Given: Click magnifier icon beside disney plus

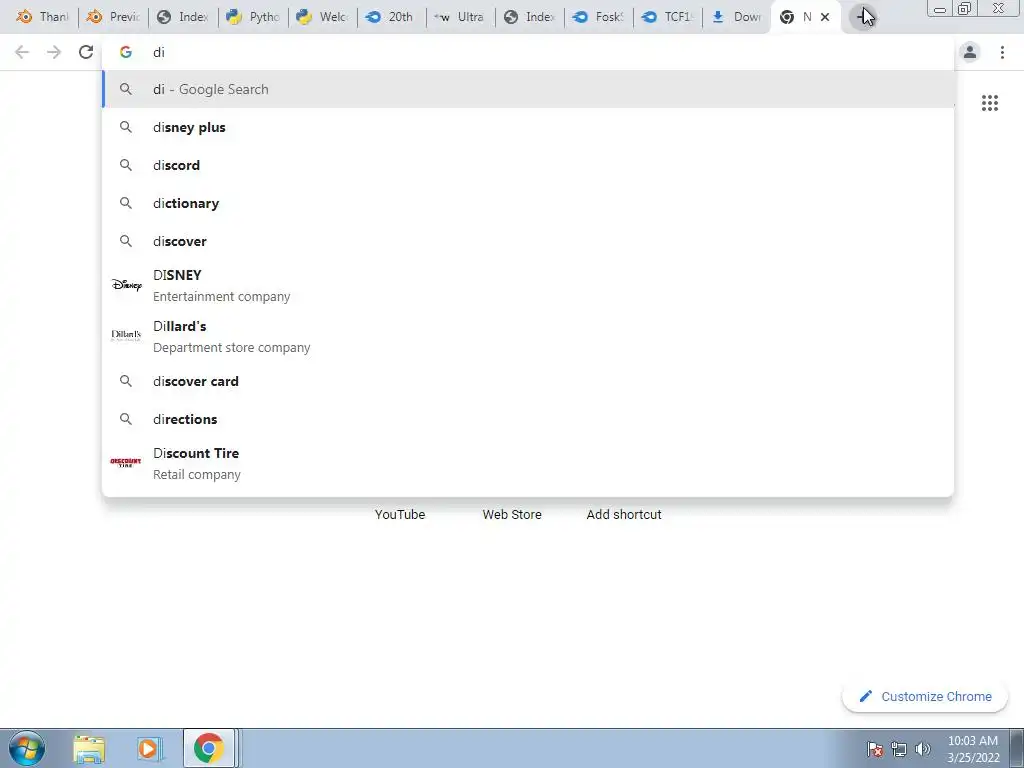Looking at the screenshot, I should click(x=126, y=127).
